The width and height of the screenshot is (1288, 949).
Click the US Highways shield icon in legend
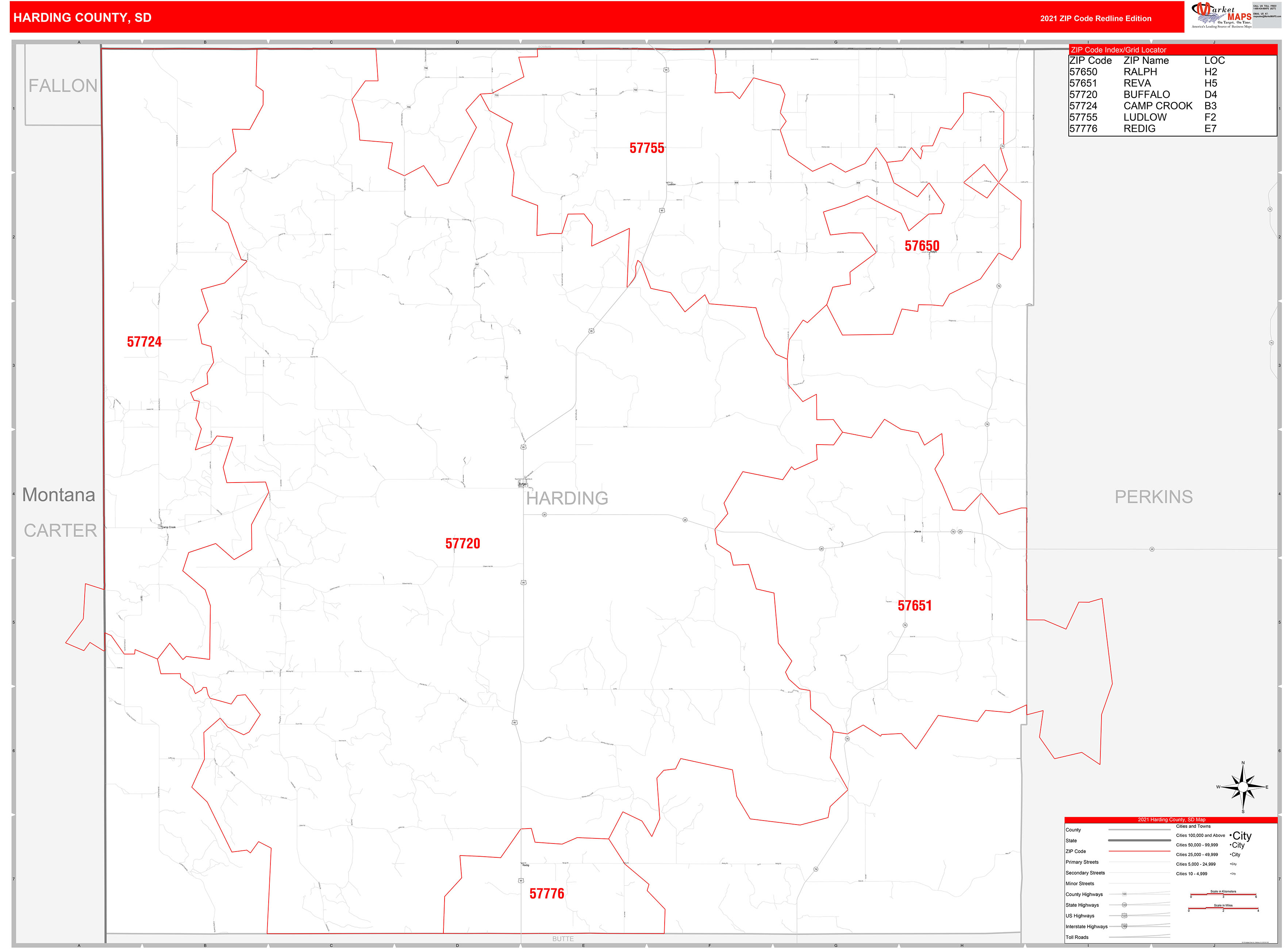pos(1125,916)
